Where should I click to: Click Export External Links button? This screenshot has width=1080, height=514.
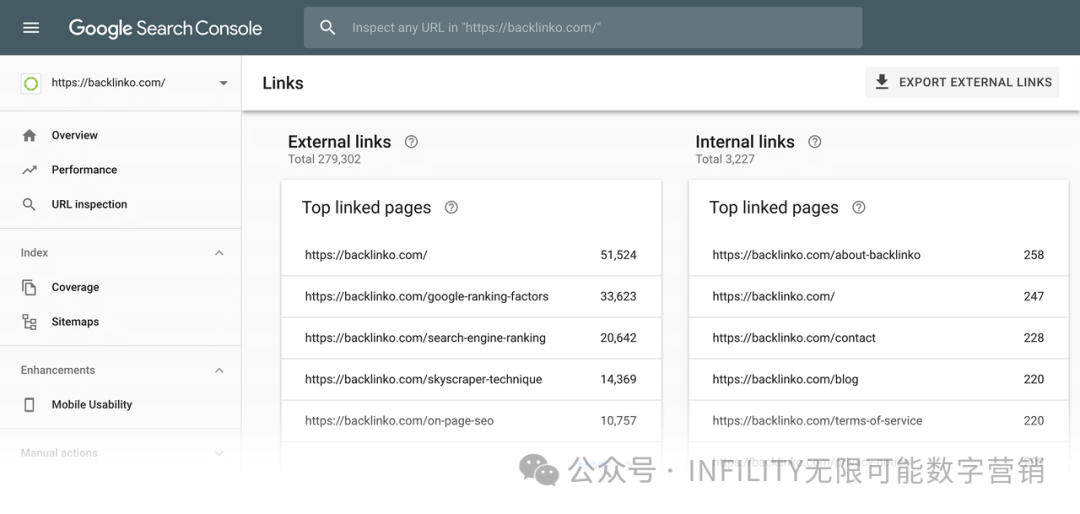point(962,83)
